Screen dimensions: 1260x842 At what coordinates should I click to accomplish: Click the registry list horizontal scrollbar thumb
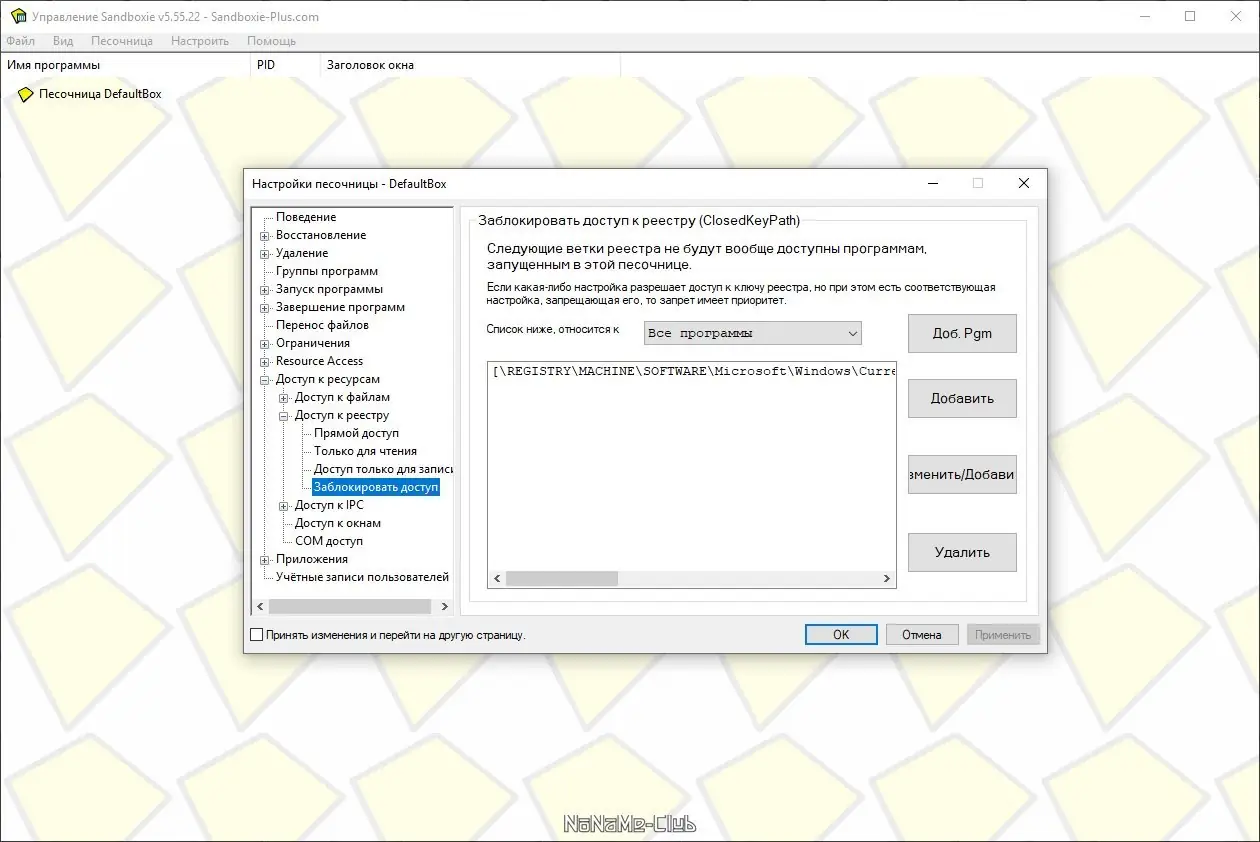(x=562, y=578)
